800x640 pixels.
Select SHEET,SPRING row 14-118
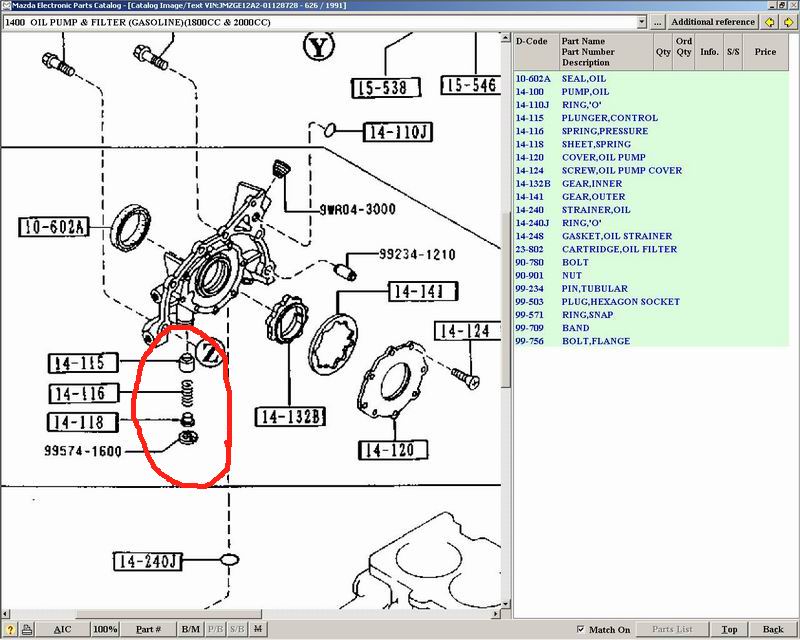click(x=652, y=144)
